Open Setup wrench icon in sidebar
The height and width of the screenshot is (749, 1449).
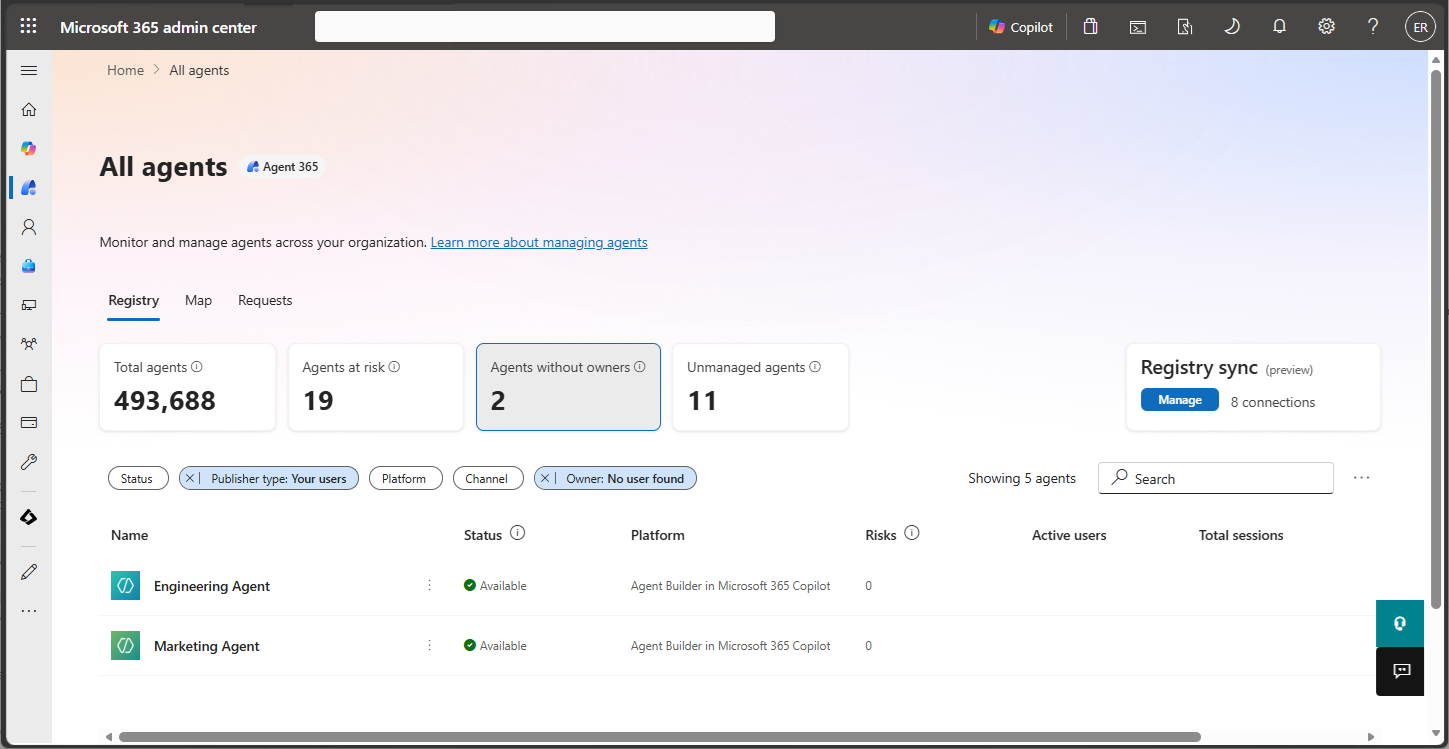(x=29, y=462)
